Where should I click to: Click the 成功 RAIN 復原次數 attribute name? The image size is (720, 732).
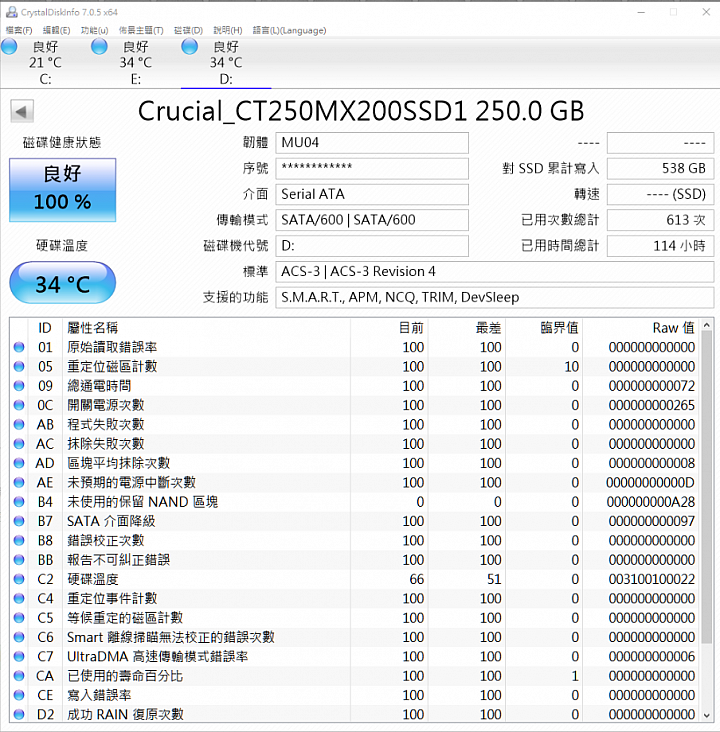125,714
